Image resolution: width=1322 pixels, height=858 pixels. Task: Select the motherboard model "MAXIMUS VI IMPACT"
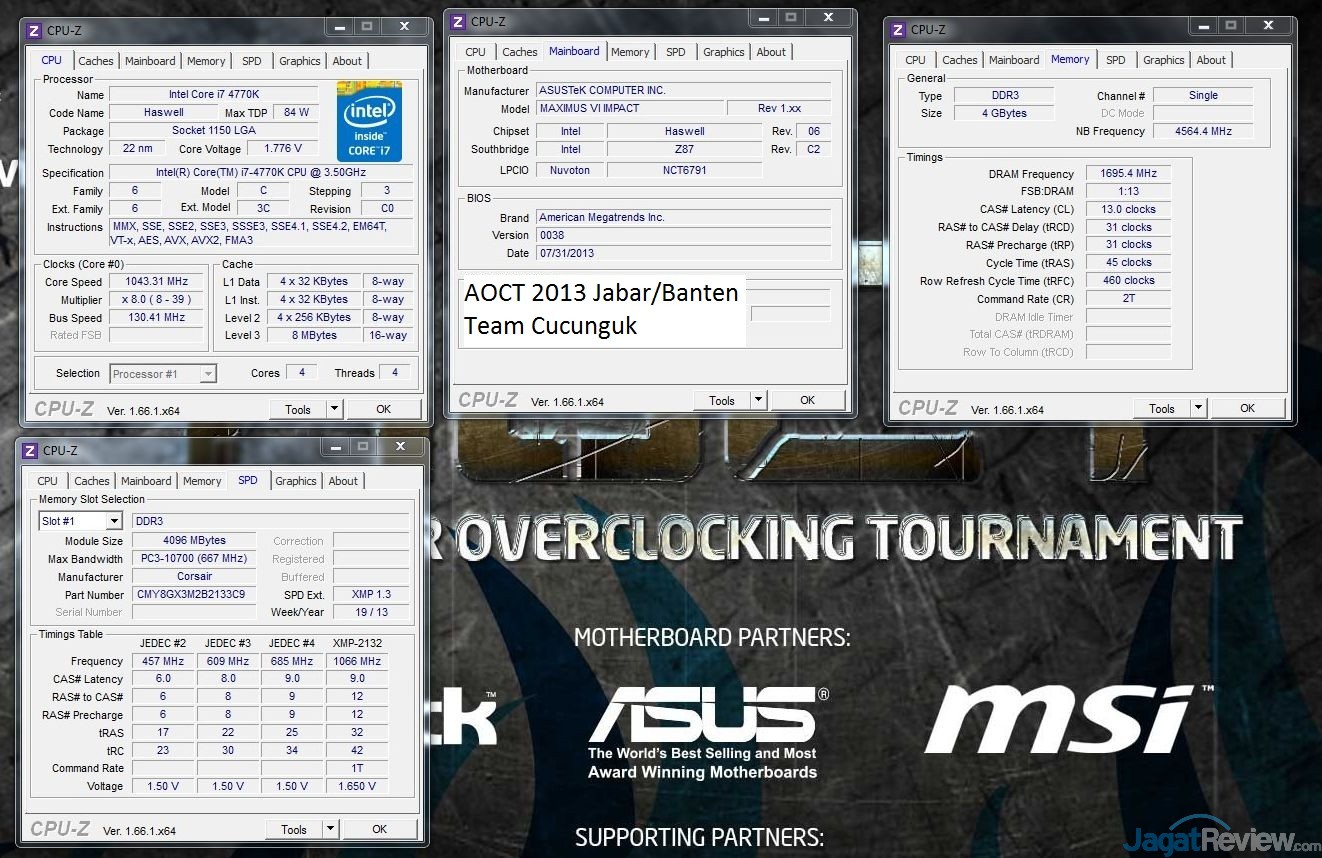629,108
